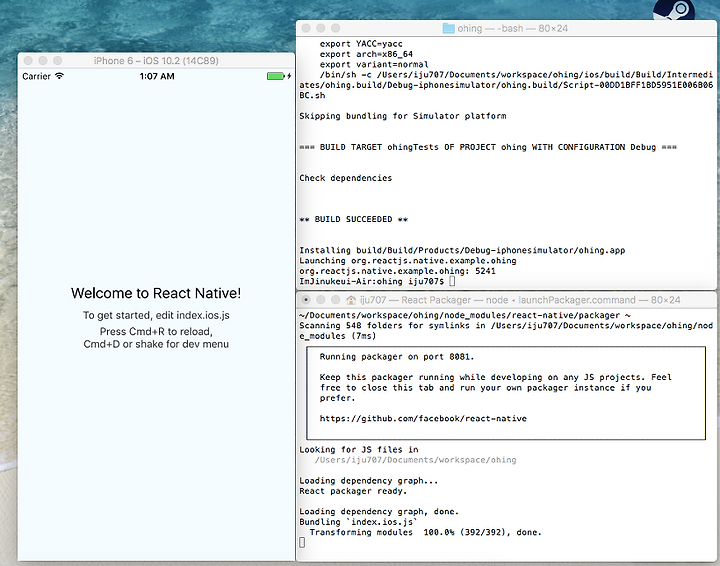Click 'To get started, edit index.ios.js' text
The width and height of the screenshot is (720, 566).
point(156,315)
